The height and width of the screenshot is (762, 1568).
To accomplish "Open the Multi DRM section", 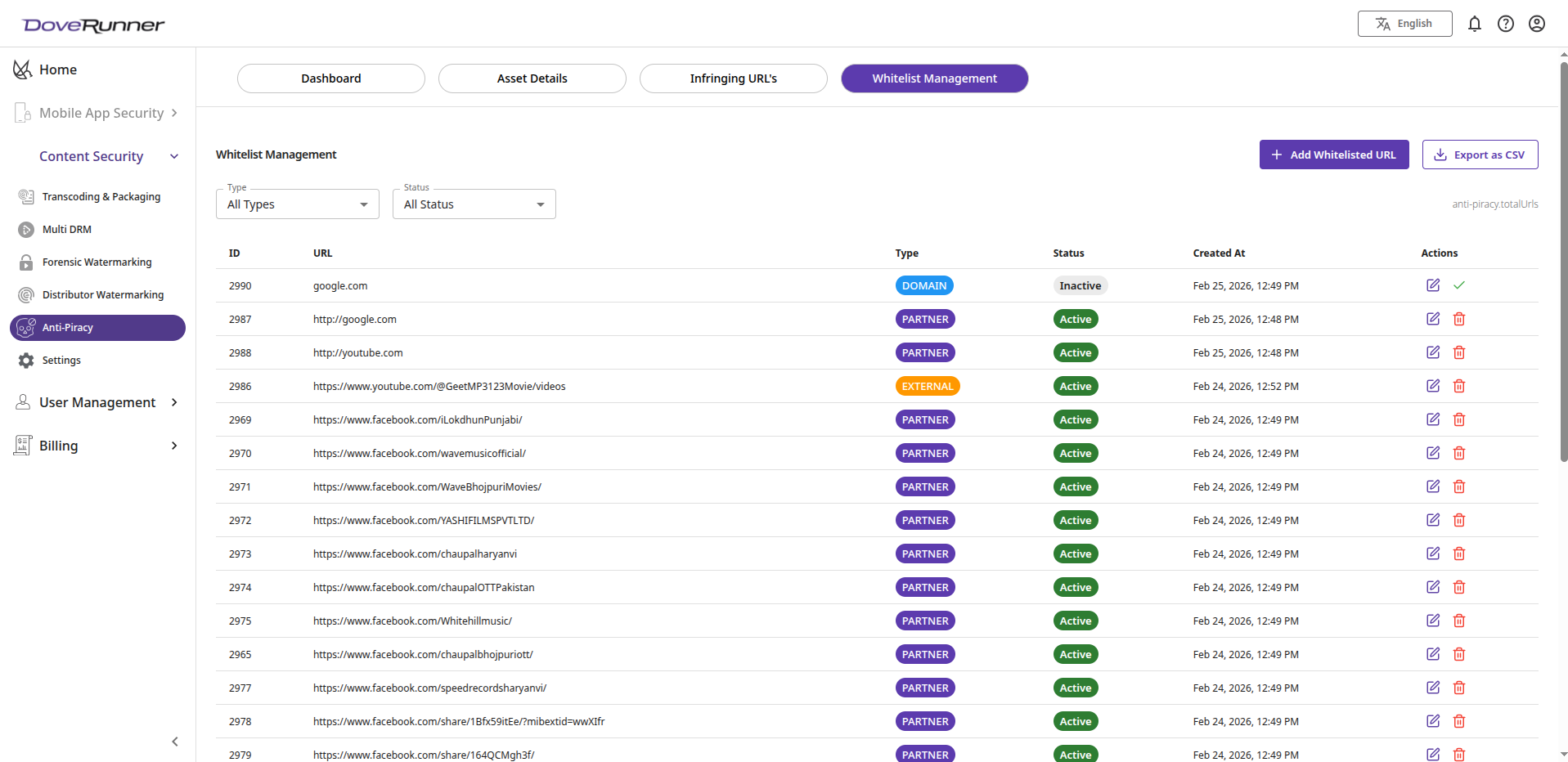I will coord(65,229).
